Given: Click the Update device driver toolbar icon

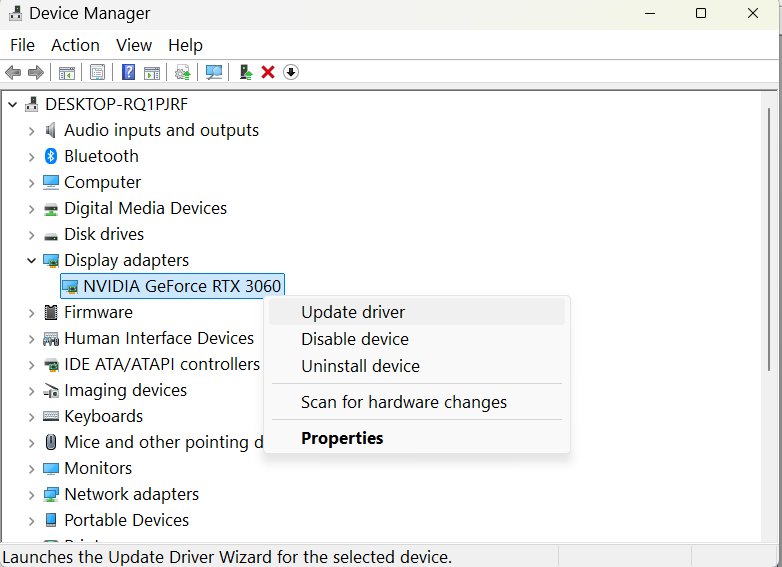Looking at the screenshot, I should [x=245, y=72].
